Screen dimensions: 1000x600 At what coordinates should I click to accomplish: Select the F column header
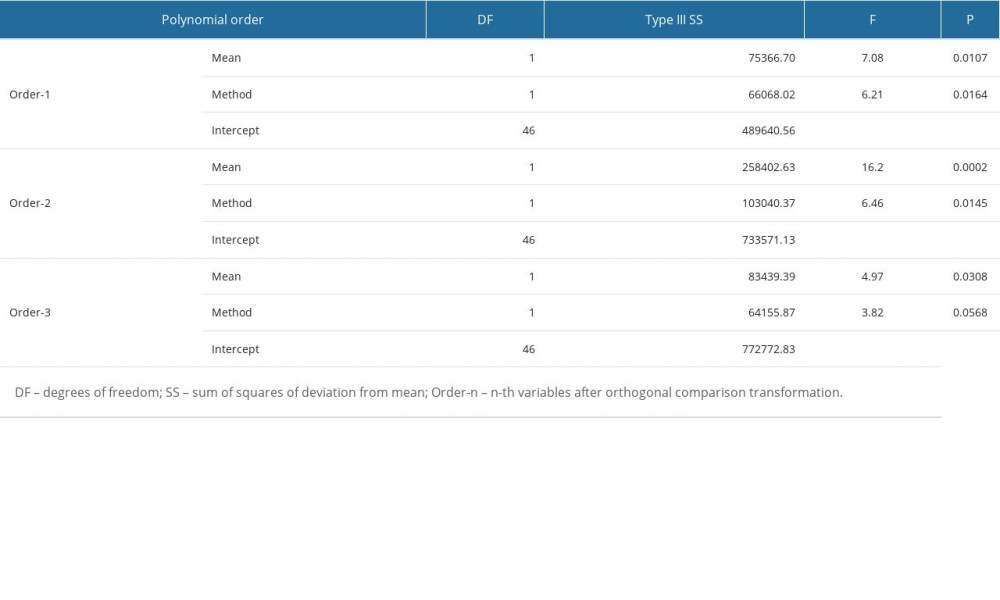[872, 19]
